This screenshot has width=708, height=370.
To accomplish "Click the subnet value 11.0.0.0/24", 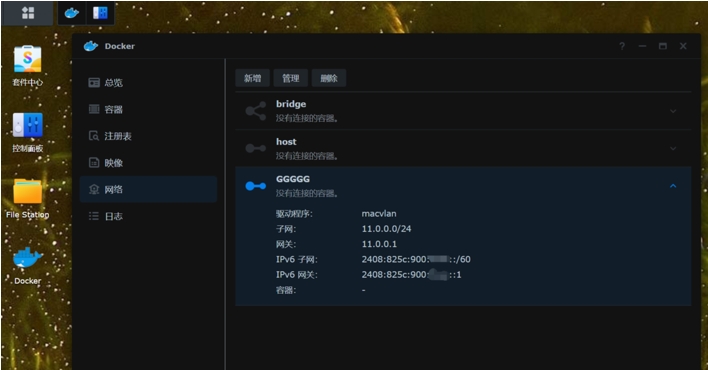I will [x=386, y=229].
